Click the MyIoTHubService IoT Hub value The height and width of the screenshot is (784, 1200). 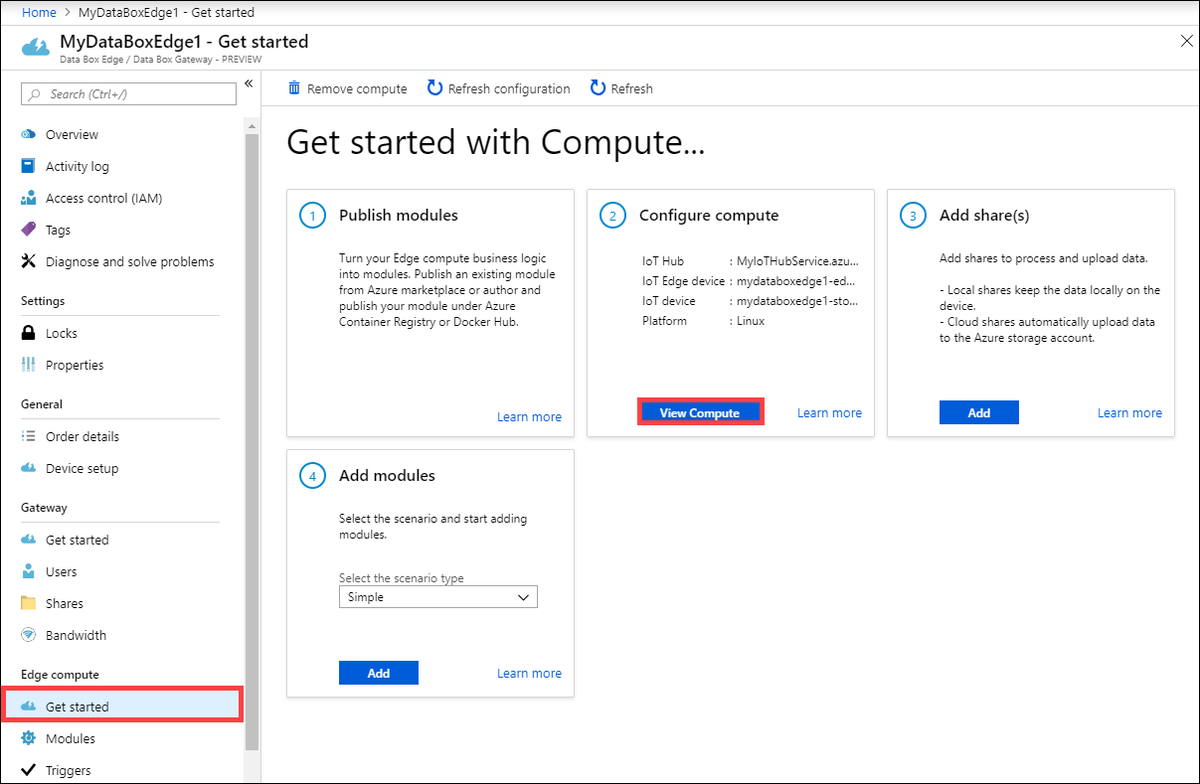point(797,260)
